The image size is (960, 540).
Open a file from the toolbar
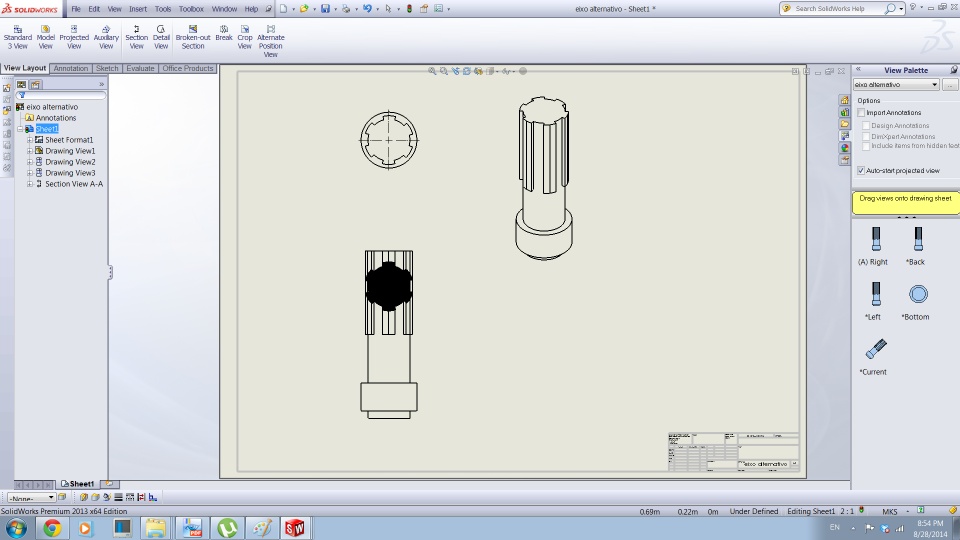tap(304, 9)
